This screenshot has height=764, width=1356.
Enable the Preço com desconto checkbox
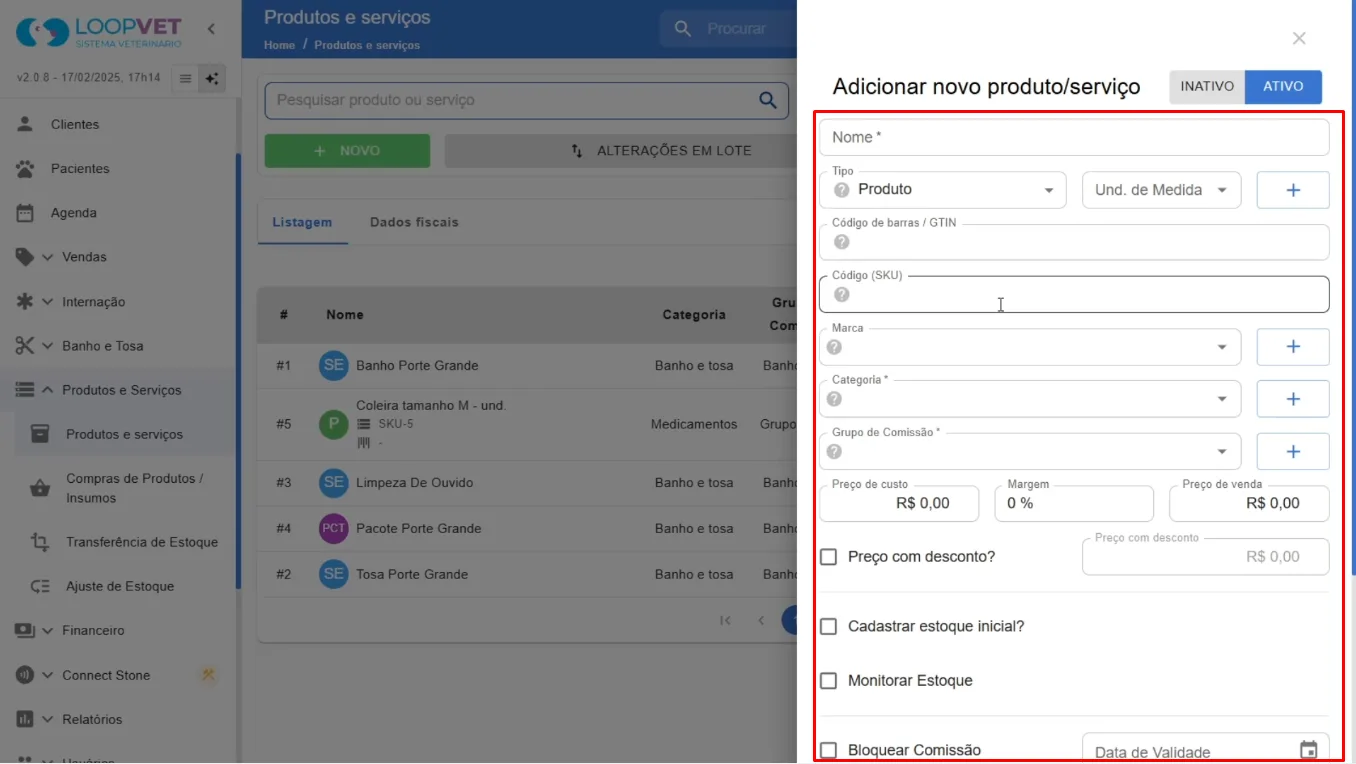click(828, 557)
